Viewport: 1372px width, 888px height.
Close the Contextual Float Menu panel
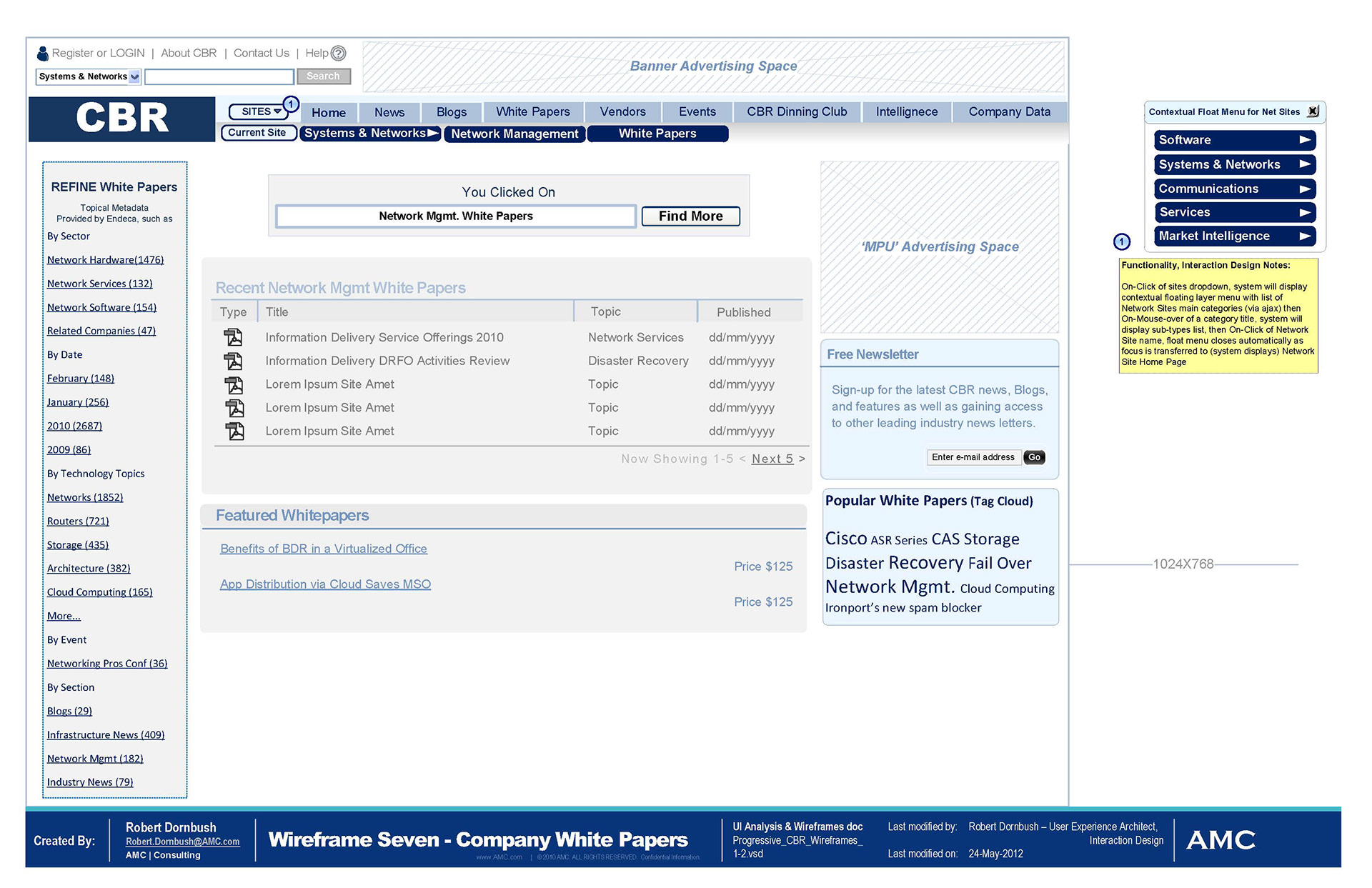1313,111
